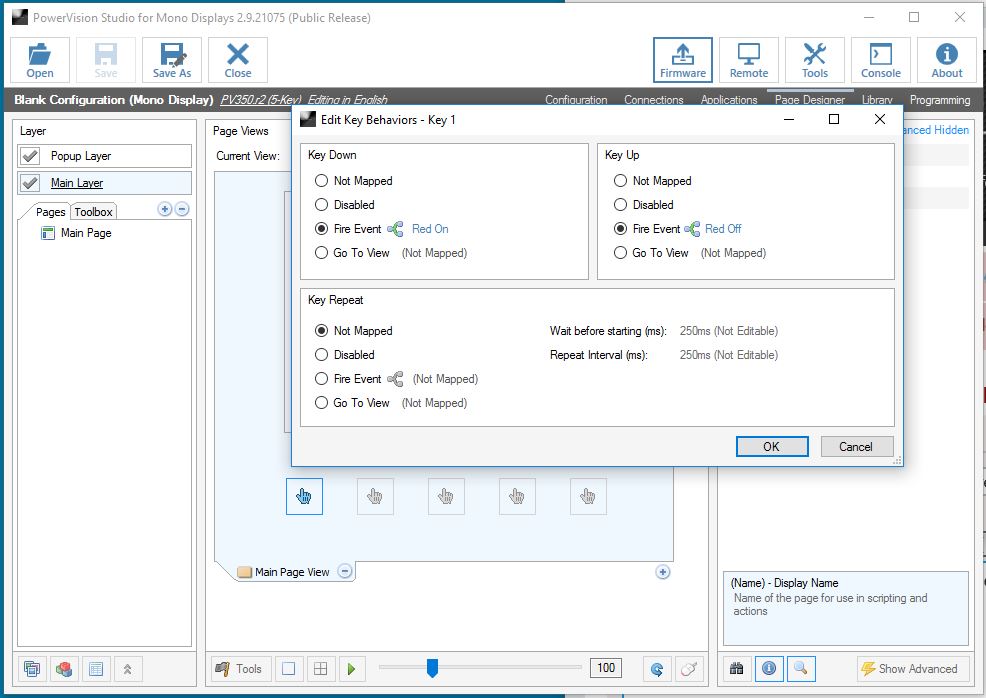
Task: Collapse the Main Page View expander
Action: (x=345, y=572)
